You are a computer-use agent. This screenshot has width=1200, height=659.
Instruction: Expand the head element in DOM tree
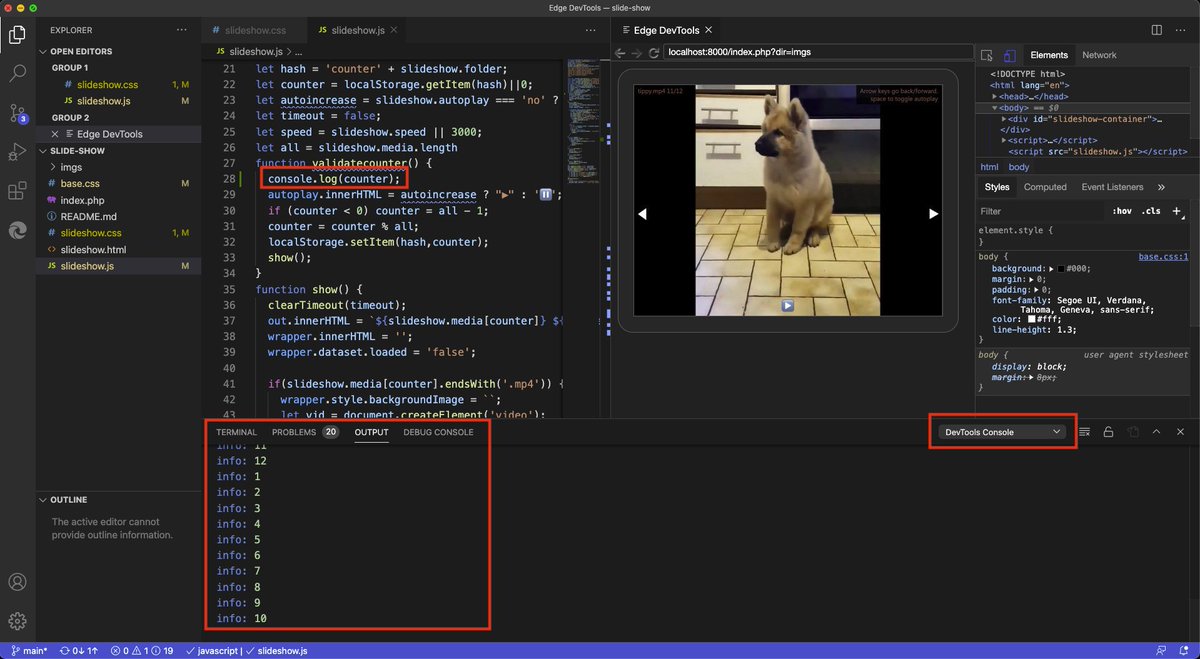pyautogui.click(x=995, y=96)
